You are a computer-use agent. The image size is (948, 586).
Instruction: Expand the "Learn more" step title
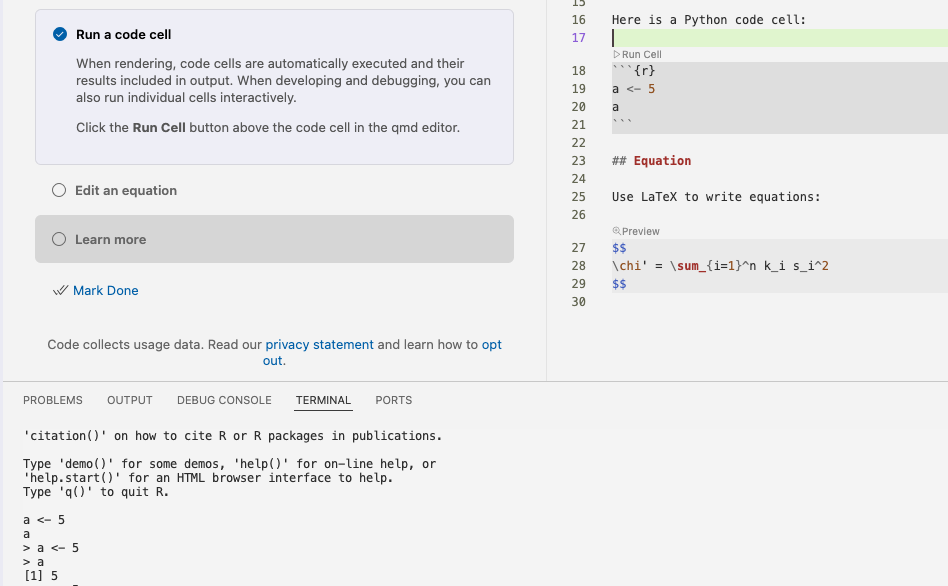[x=110, y=240]
